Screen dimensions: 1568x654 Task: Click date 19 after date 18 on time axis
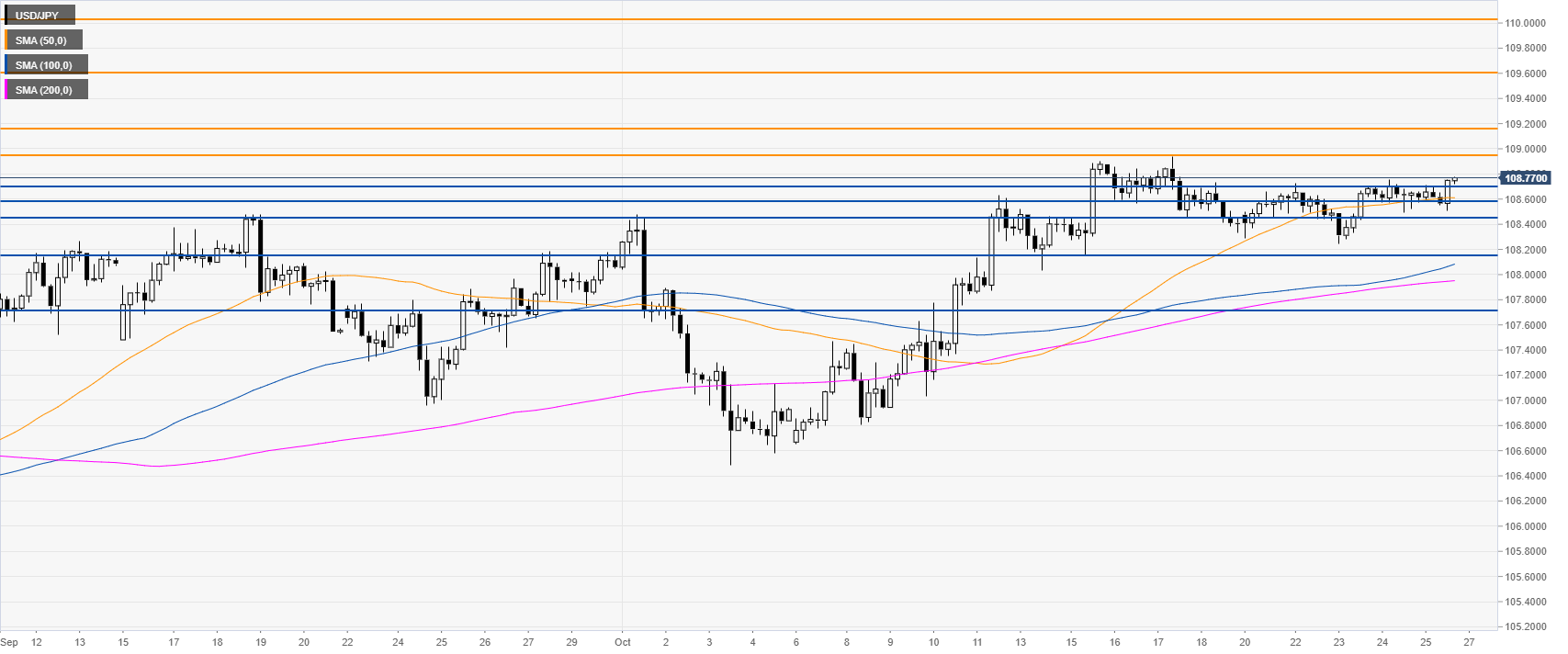coord(261,642)
